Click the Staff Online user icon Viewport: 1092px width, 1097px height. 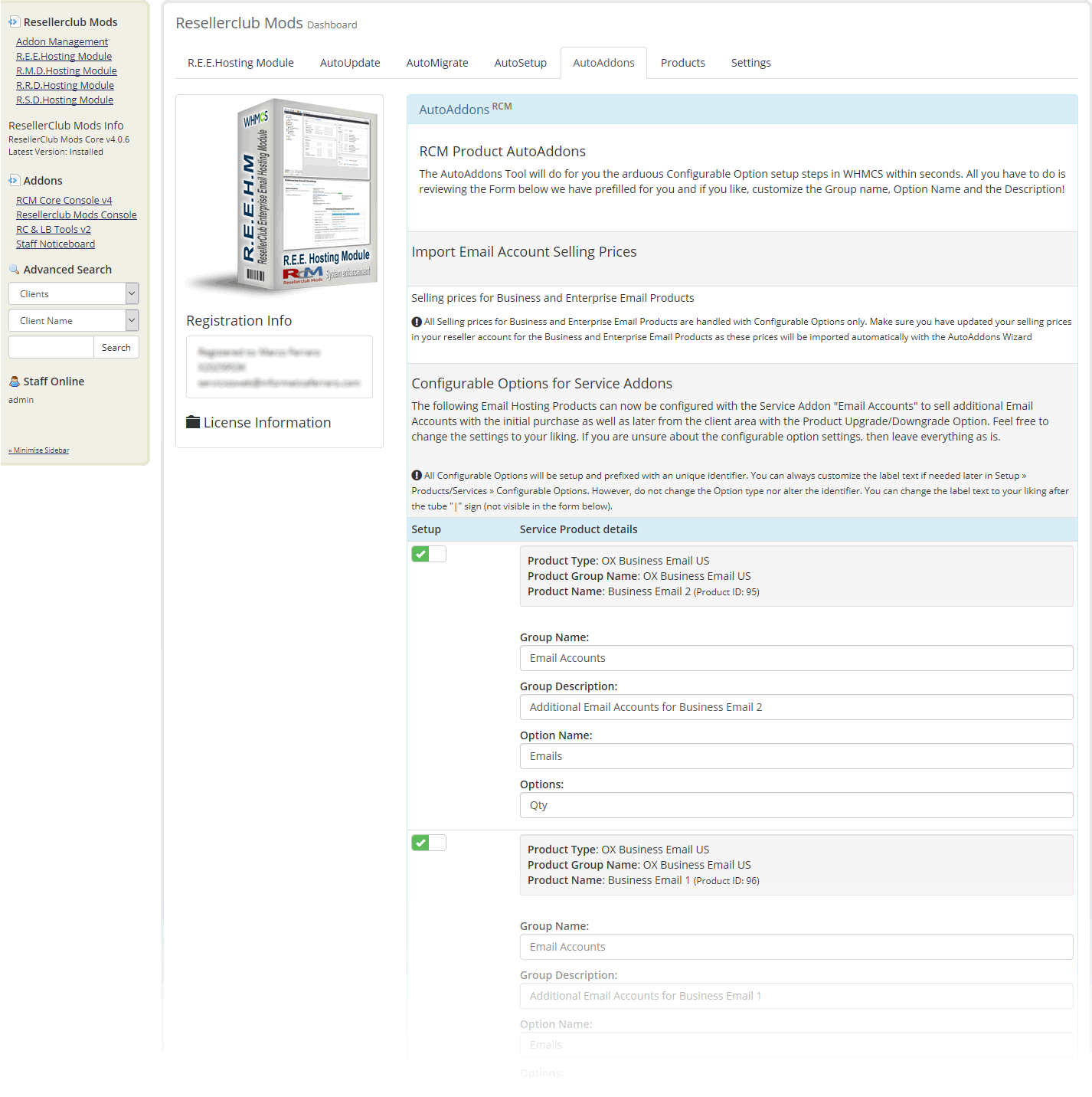[x=14, y=381]
